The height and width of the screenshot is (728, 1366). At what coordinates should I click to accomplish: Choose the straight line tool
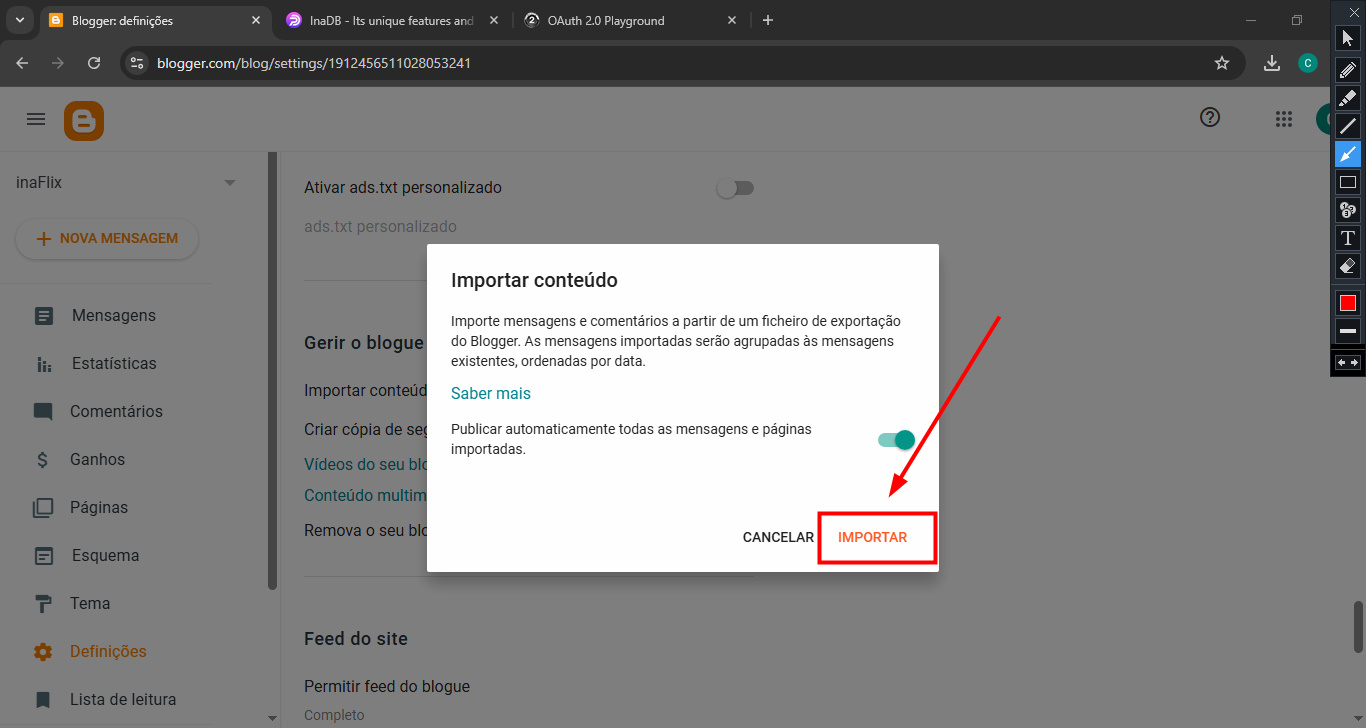pos(1347,125)
